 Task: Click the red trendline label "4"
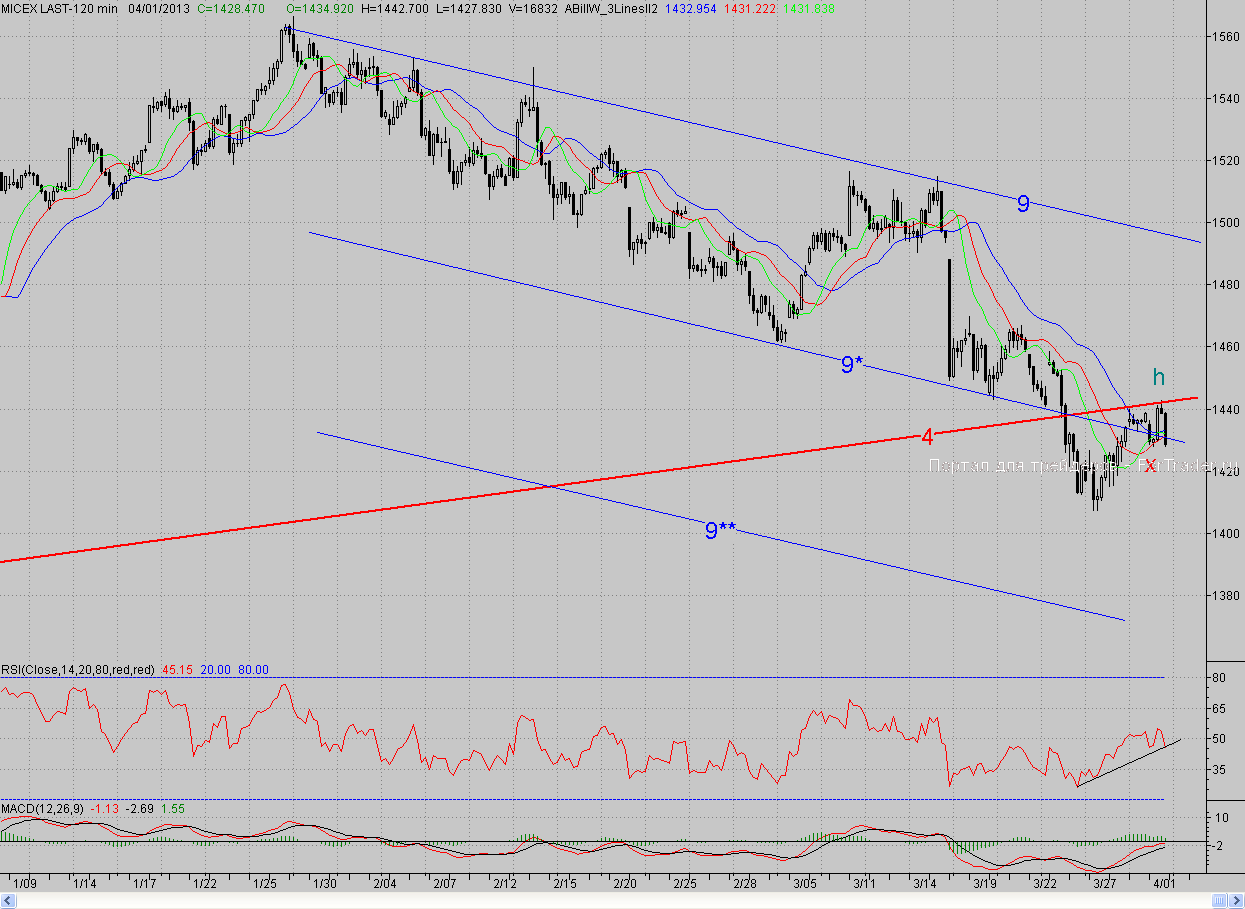tap(927, 437)
